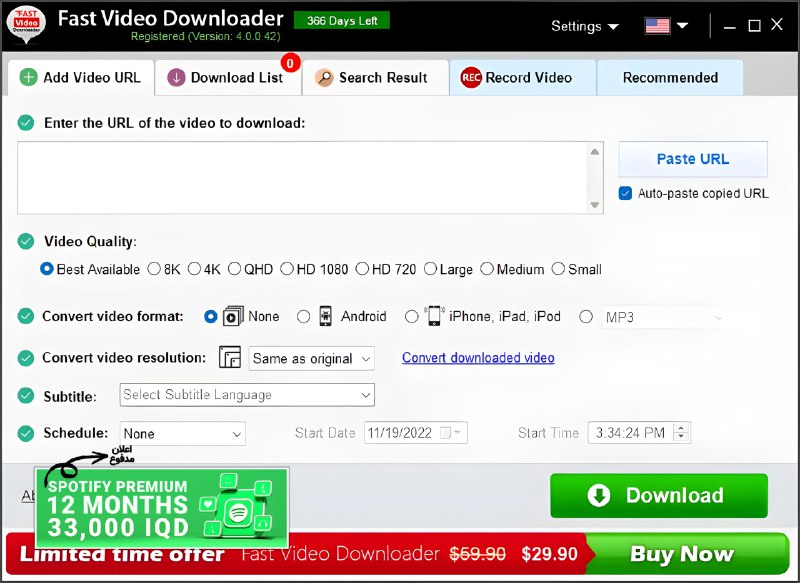Click the Spotify Premium advertisement banner
This screenshot has width=800, height=583.
(162, 508)
